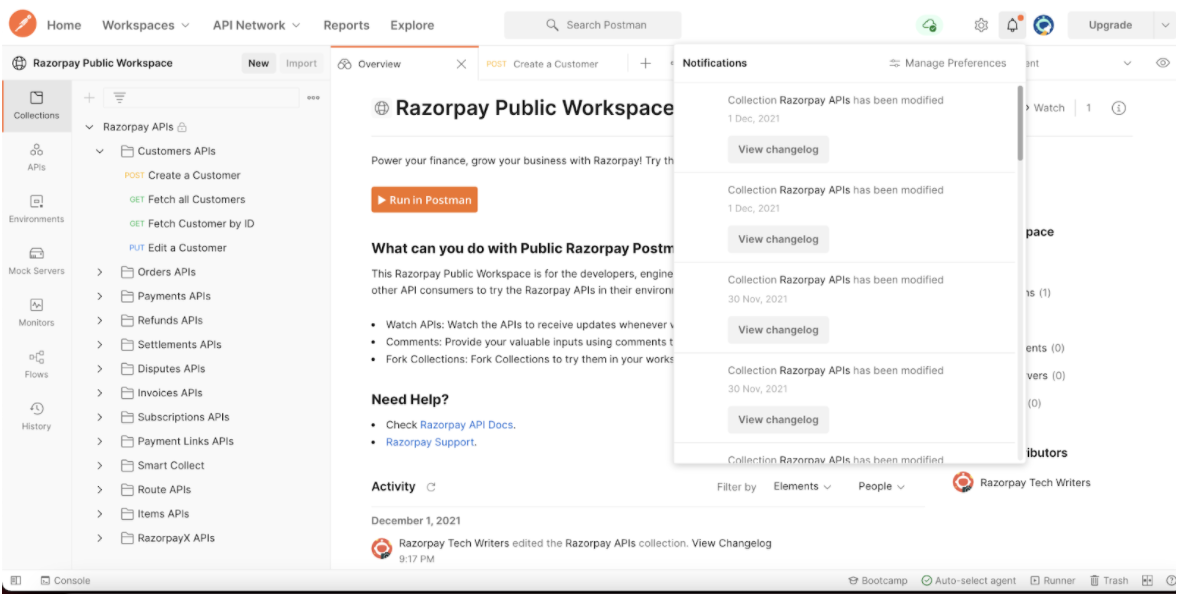Image resolution: width=1178 pixels, height=594 pixels.
Task: Close the Overview tab
Action: point(462,64)
